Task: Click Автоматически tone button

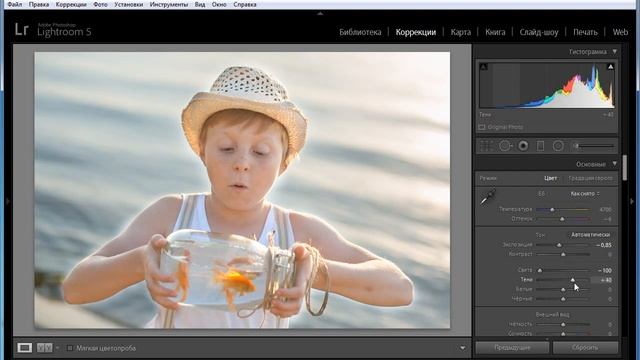Action: (x=590, y=235)
